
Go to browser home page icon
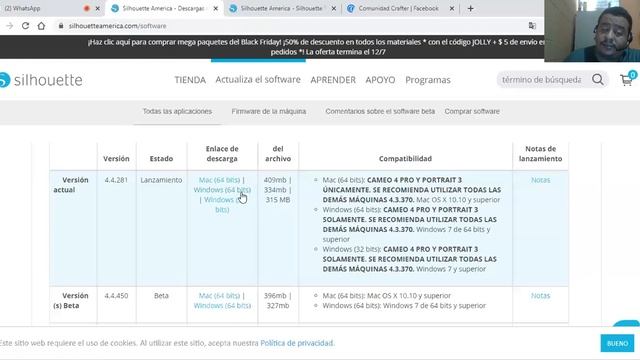pos(41,26)
